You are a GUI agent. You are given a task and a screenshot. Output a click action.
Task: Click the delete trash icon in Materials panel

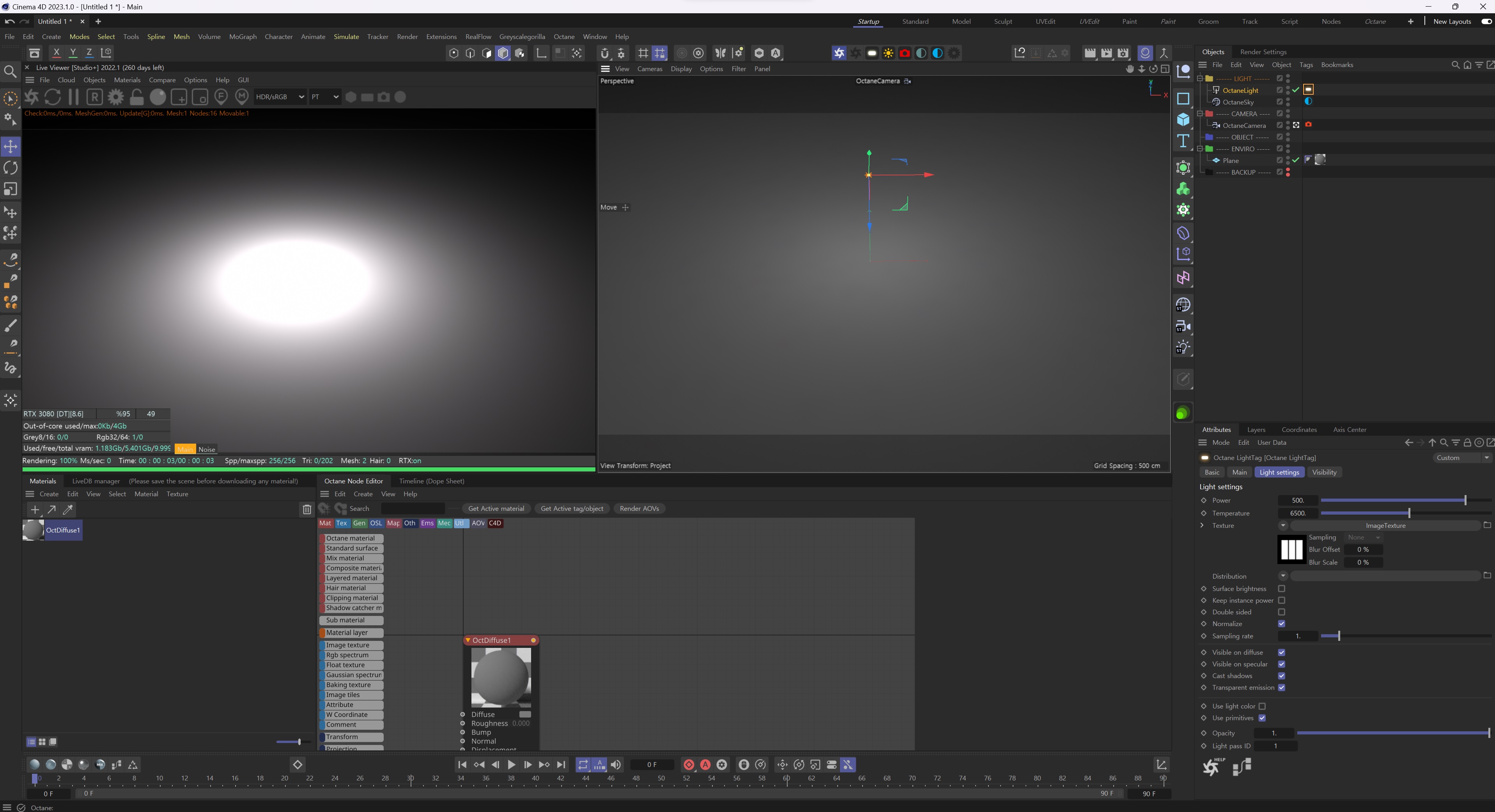(307, 510)
